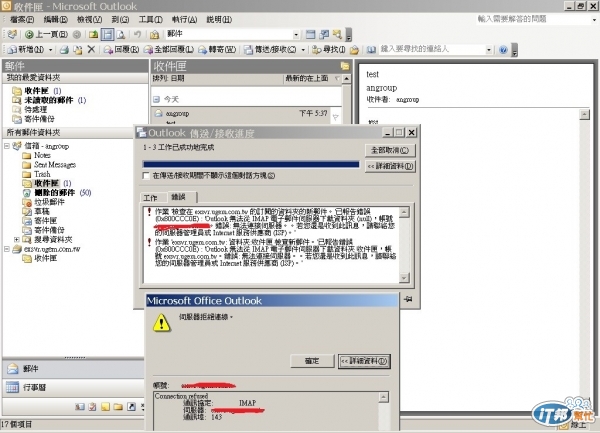Viewport: 600px width, 433px height.
Task: Switch to the 錯誤 tab in progress dialog
Action: pos(178,197)
